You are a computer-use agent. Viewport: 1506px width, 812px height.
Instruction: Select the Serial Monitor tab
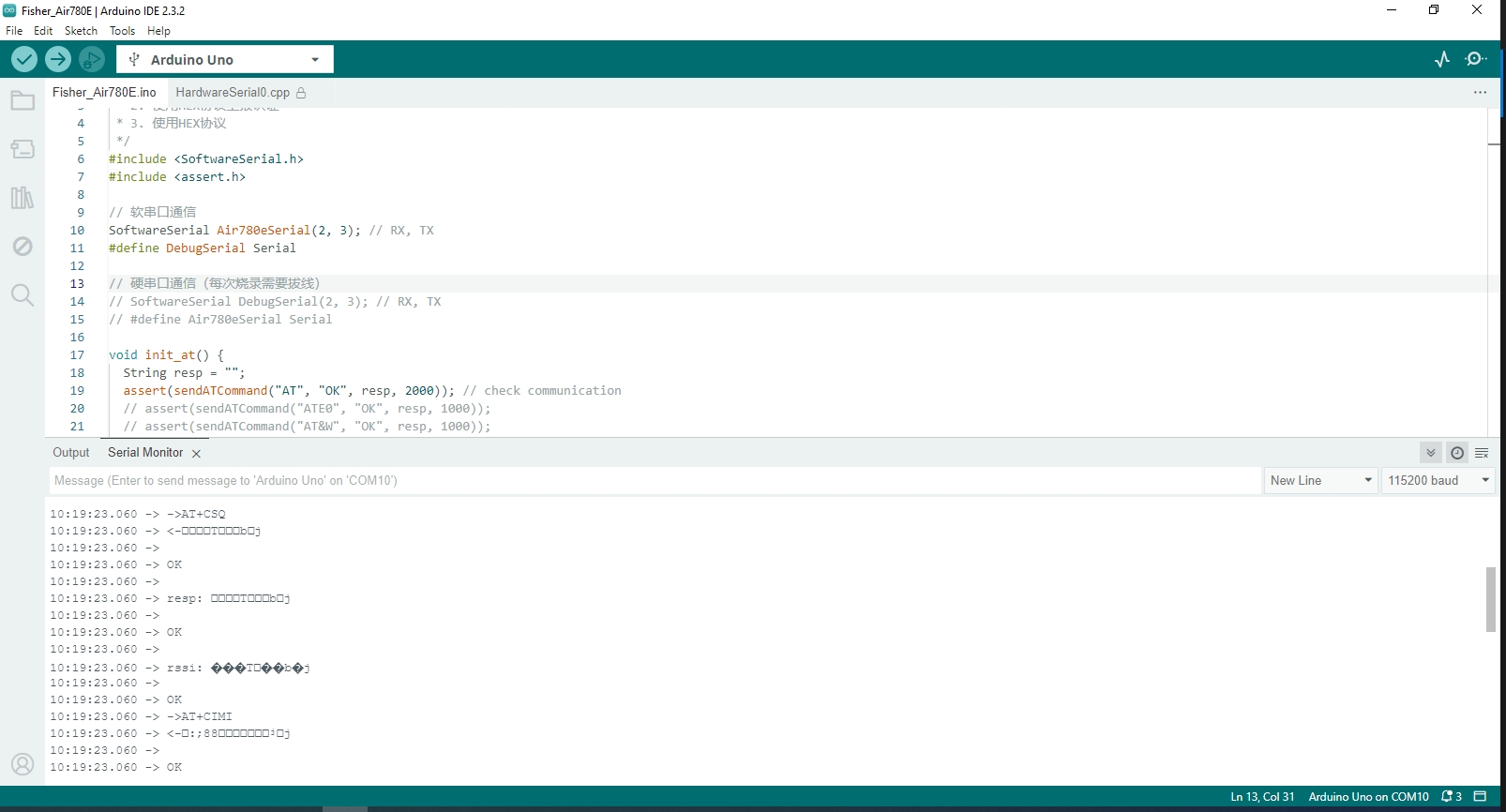pos(145,453)
